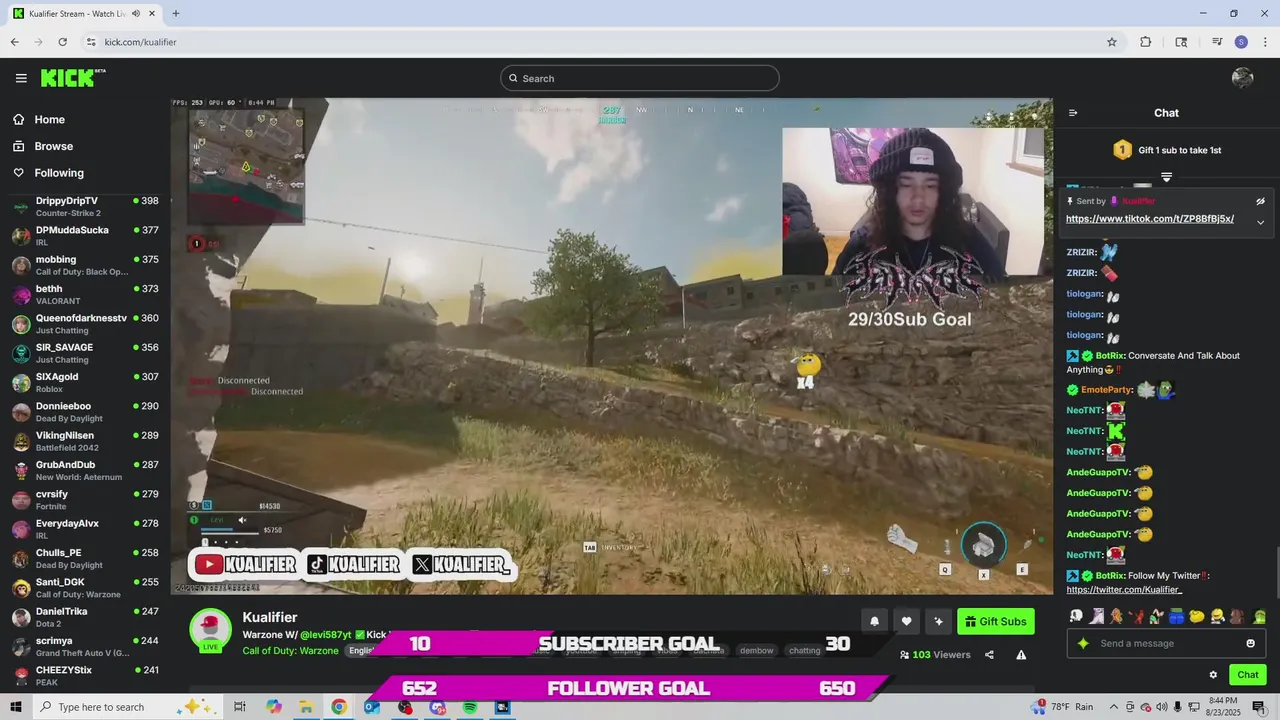The height and width of the screenshot is (720, 1280).
Task: Select the chatting stream tag
Action: (804, 651)
